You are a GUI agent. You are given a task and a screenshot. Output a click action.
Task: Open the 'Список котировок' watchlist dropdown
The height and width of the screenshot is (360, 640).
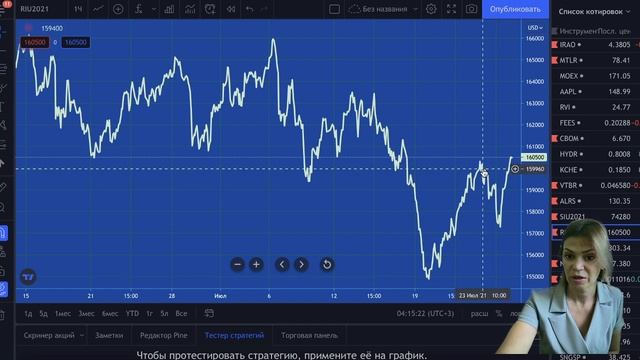[x=594, y=11]
